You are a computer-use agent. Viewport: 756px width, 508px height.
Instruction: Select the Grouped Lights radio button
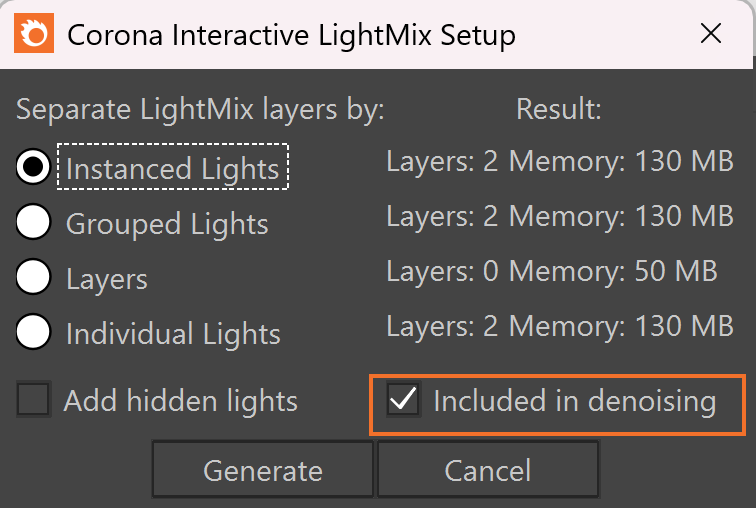[33, 222]
